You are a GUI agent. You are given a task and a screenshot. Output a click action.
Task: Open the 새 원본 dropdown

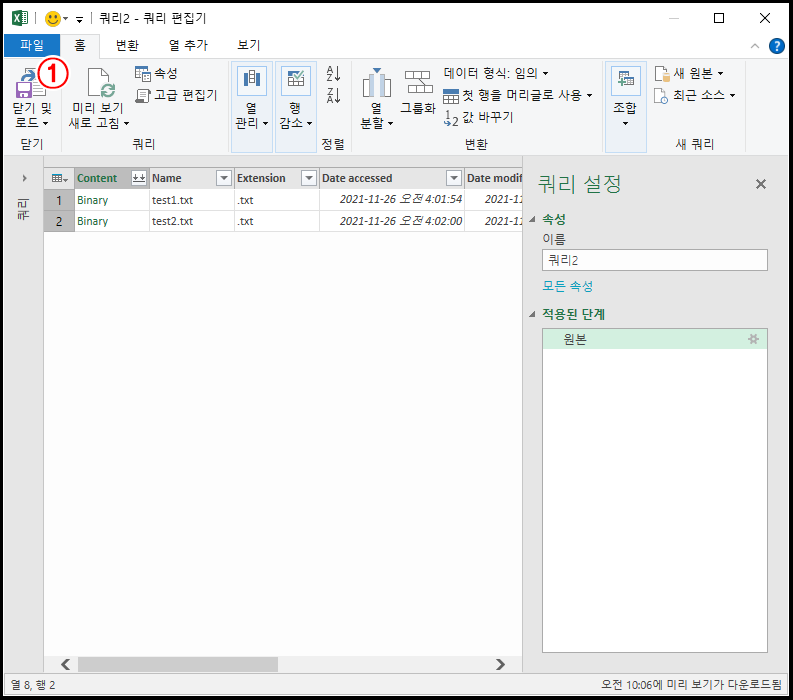tap(689, 73)
